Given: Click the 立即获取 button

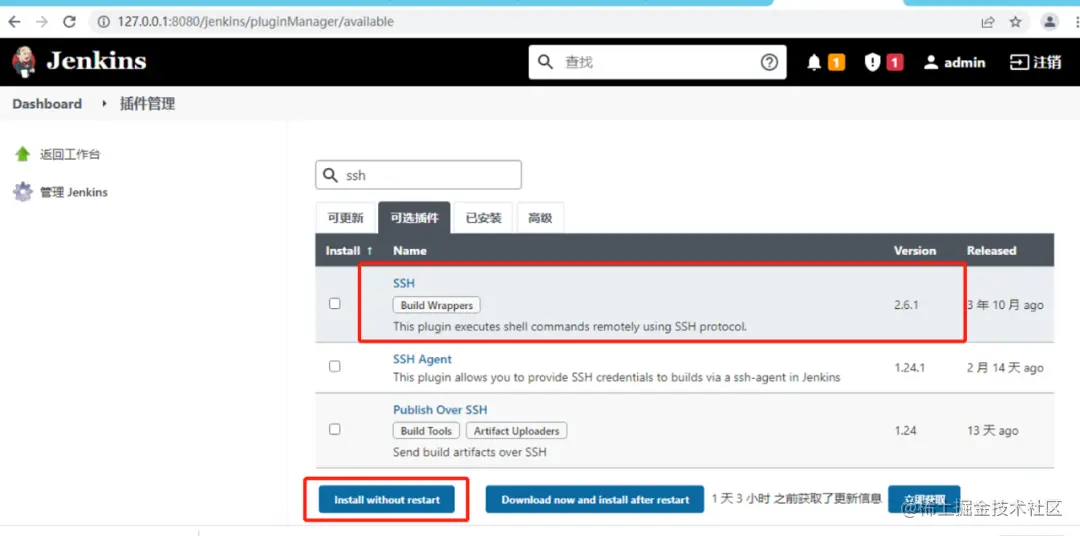Looking at the screenshot, I should tap(924, 499).
